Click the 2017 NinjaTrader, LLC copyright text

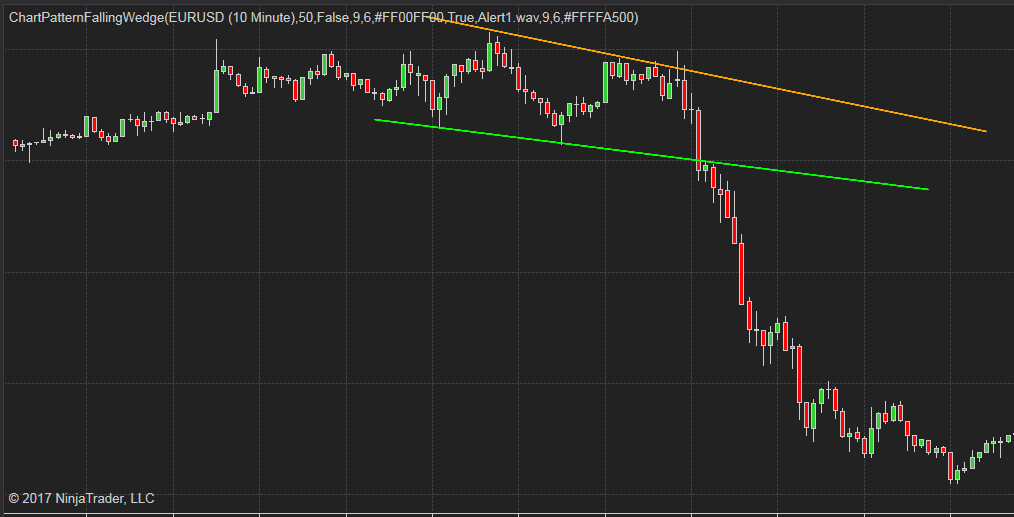point(81,498)
